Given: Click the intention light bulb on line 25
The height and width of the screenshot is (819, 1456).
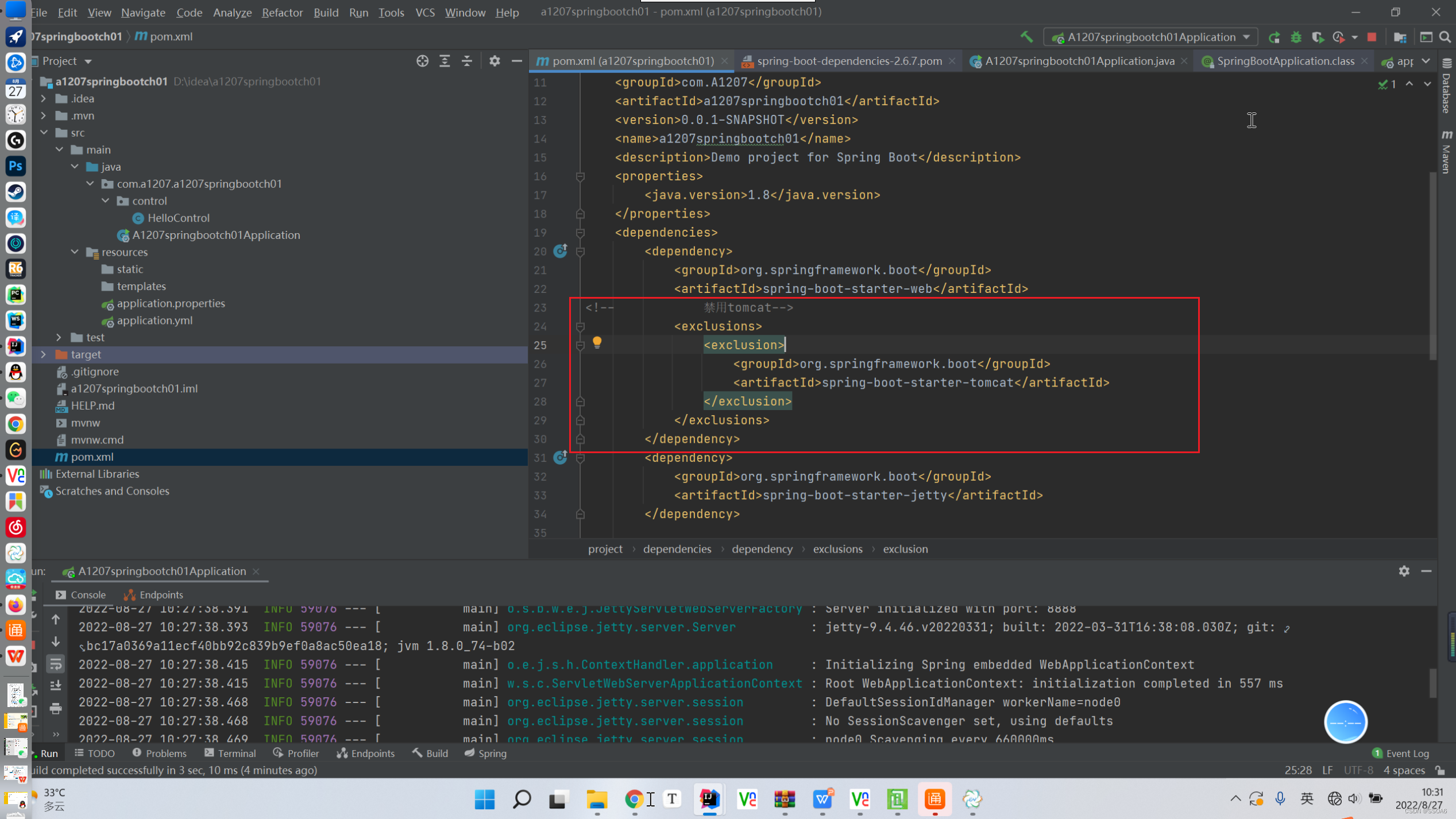Looking at the screenshot, I should pyautogui.click(x=597, y=343).
